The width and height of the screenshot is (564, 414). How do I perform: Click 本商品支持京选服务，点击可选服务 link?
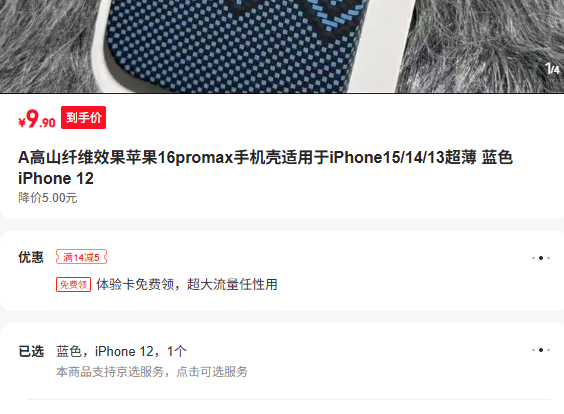pos(152,372)
